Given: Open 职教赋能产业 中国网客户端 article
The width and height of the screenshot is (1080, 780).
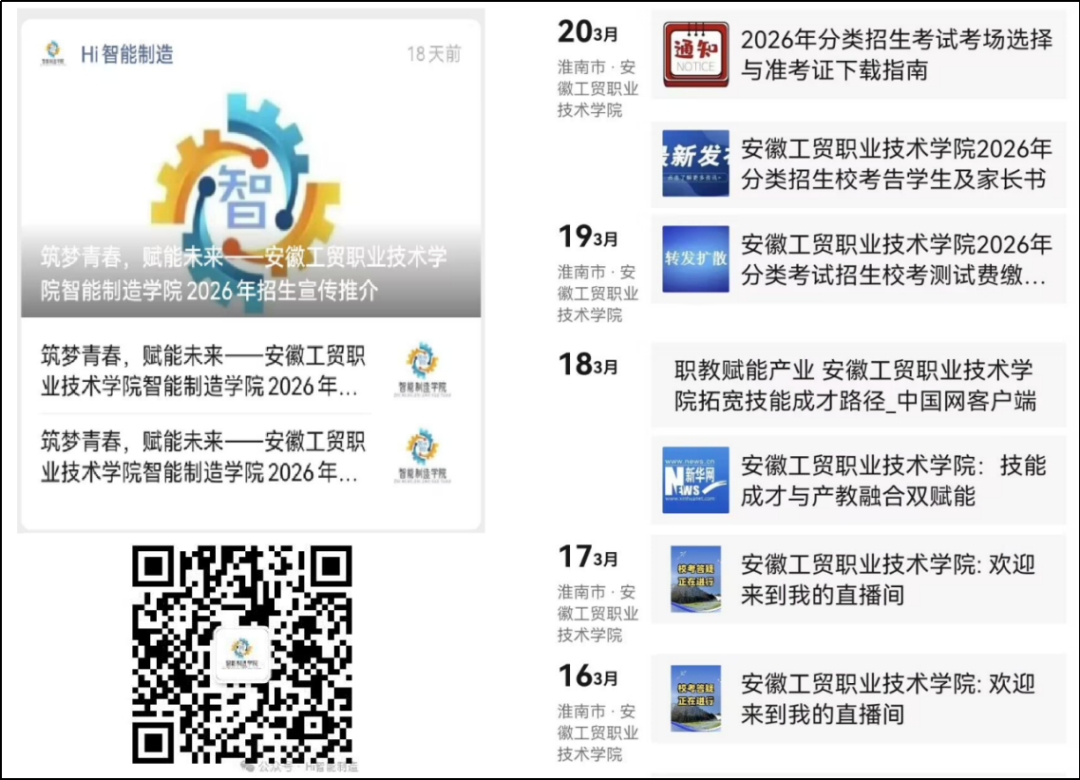Looking at the screenshot, I should click(x=855, y=385).
